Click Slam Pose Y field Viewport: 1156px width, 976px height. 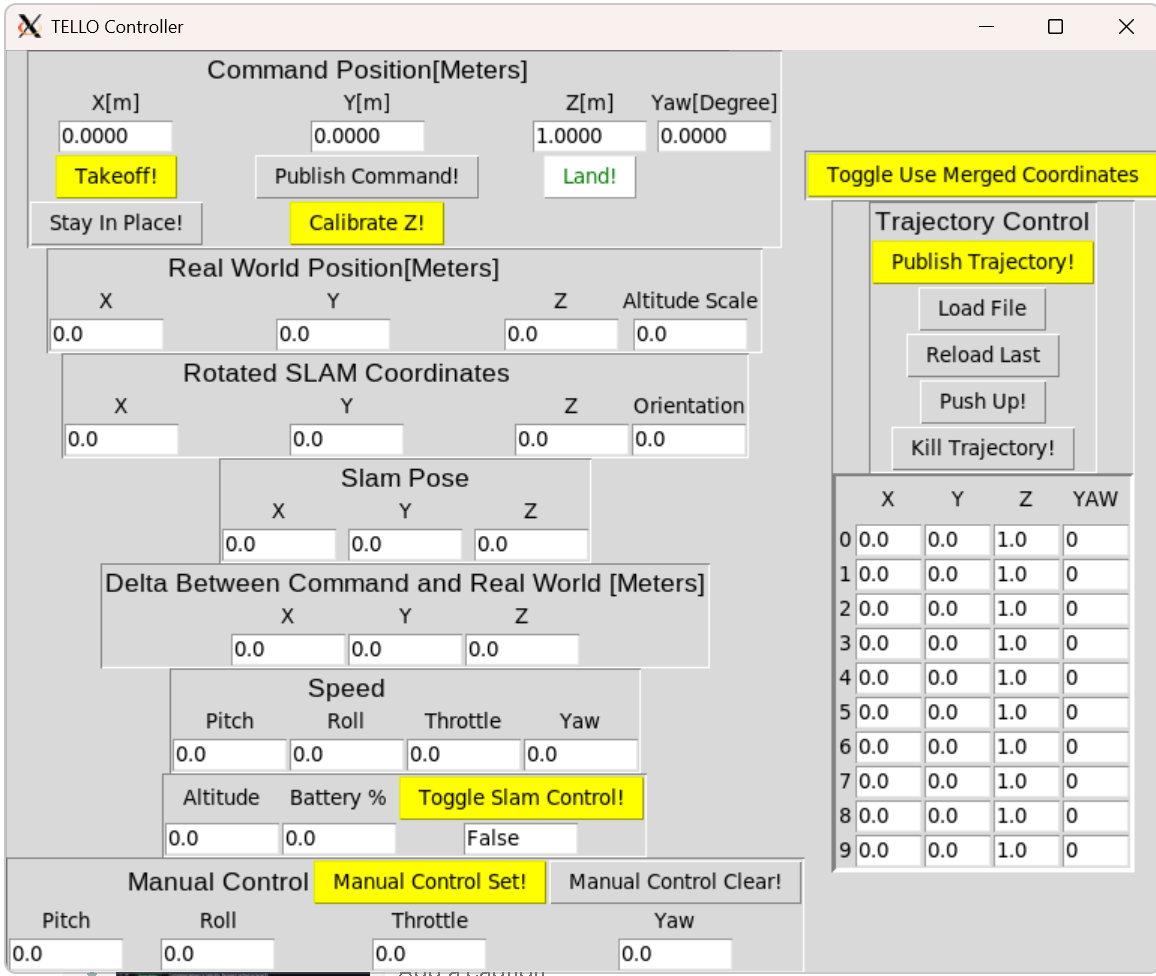coord(405,544)
